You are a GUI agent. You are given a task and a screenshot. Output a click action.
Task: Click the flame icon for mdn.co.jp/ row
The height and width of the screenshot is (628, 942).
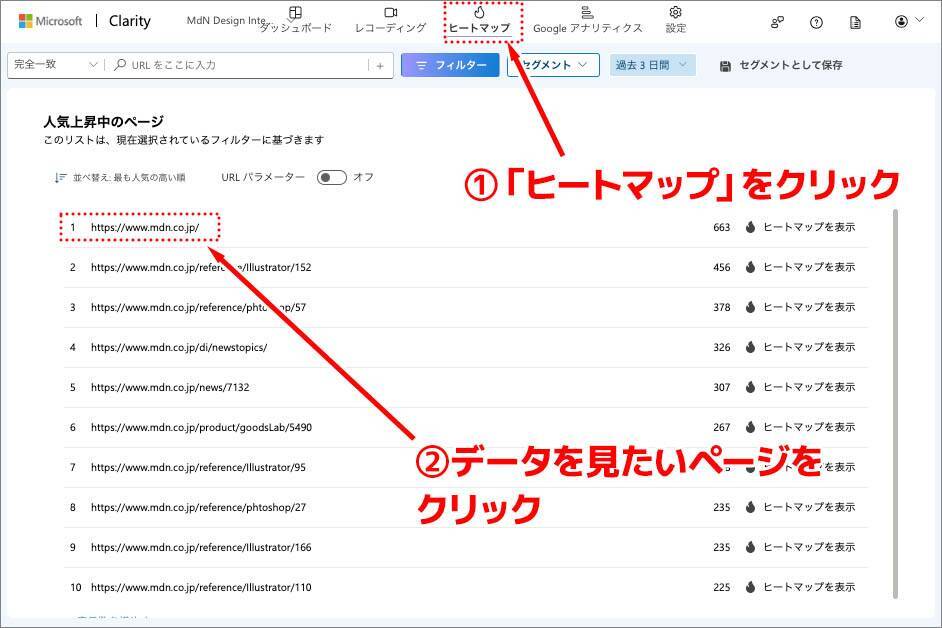(x=750, y=227)
